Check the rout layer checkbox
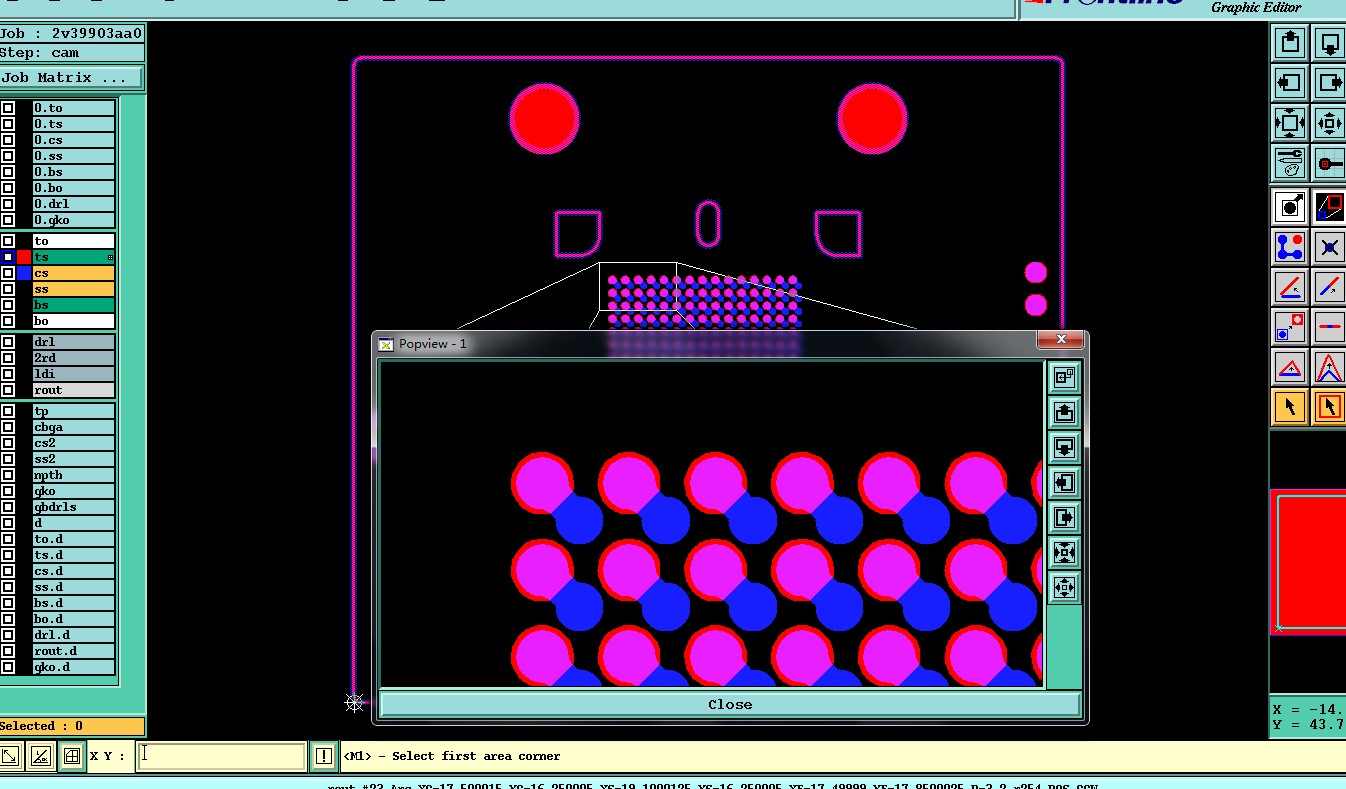The width and height of the screenshot is (1346, 789). point(8,390)
